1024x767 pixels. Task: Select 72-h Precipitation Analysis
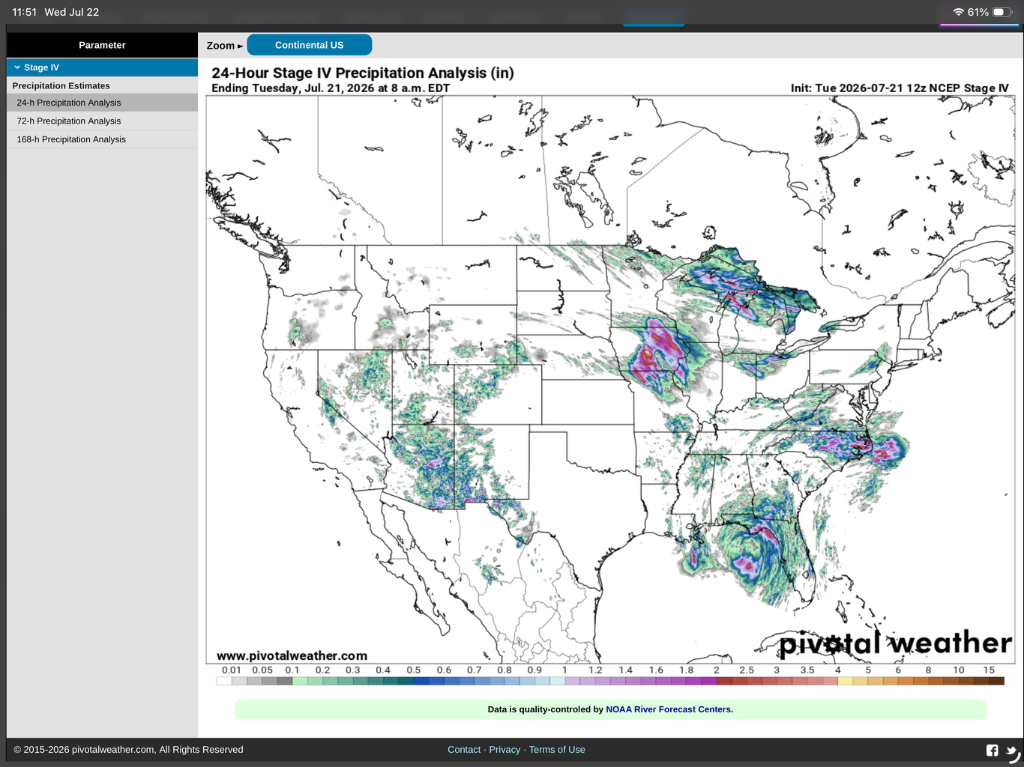tap(102, 121)
